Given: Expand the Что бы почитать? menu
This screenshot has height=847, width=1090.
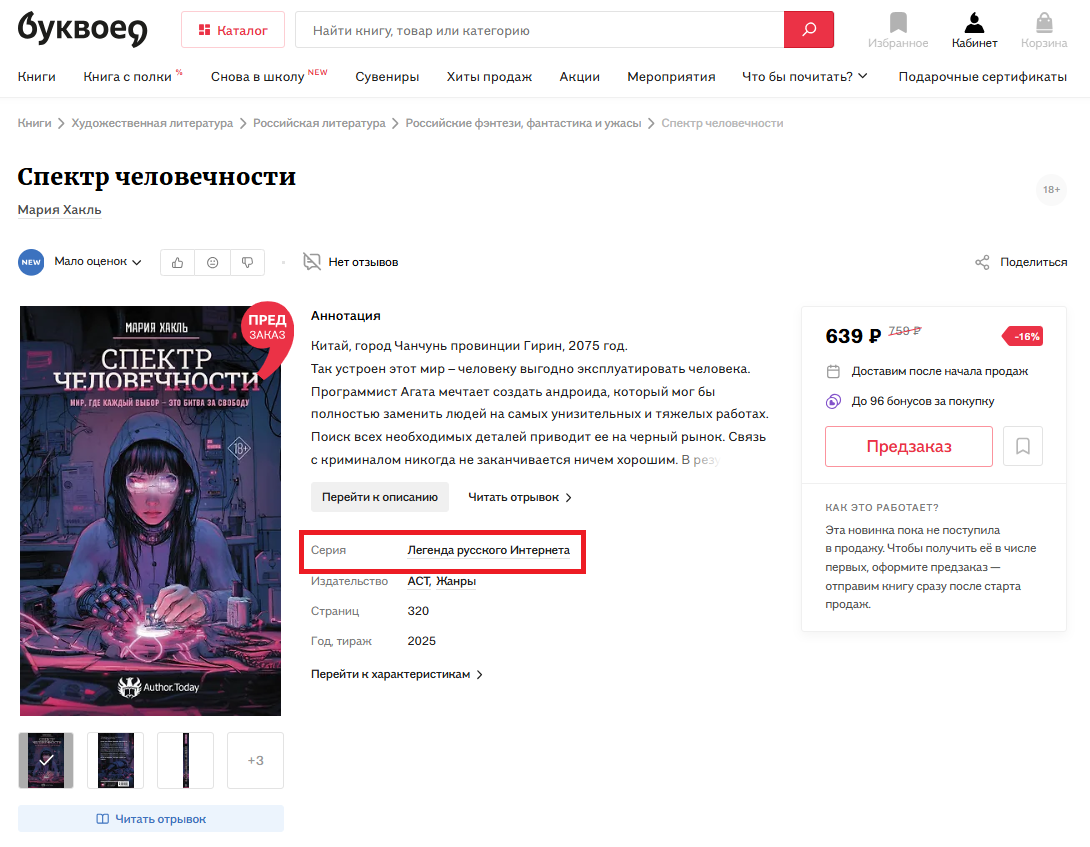Looking at the screenshot, I should pos(805,76).
